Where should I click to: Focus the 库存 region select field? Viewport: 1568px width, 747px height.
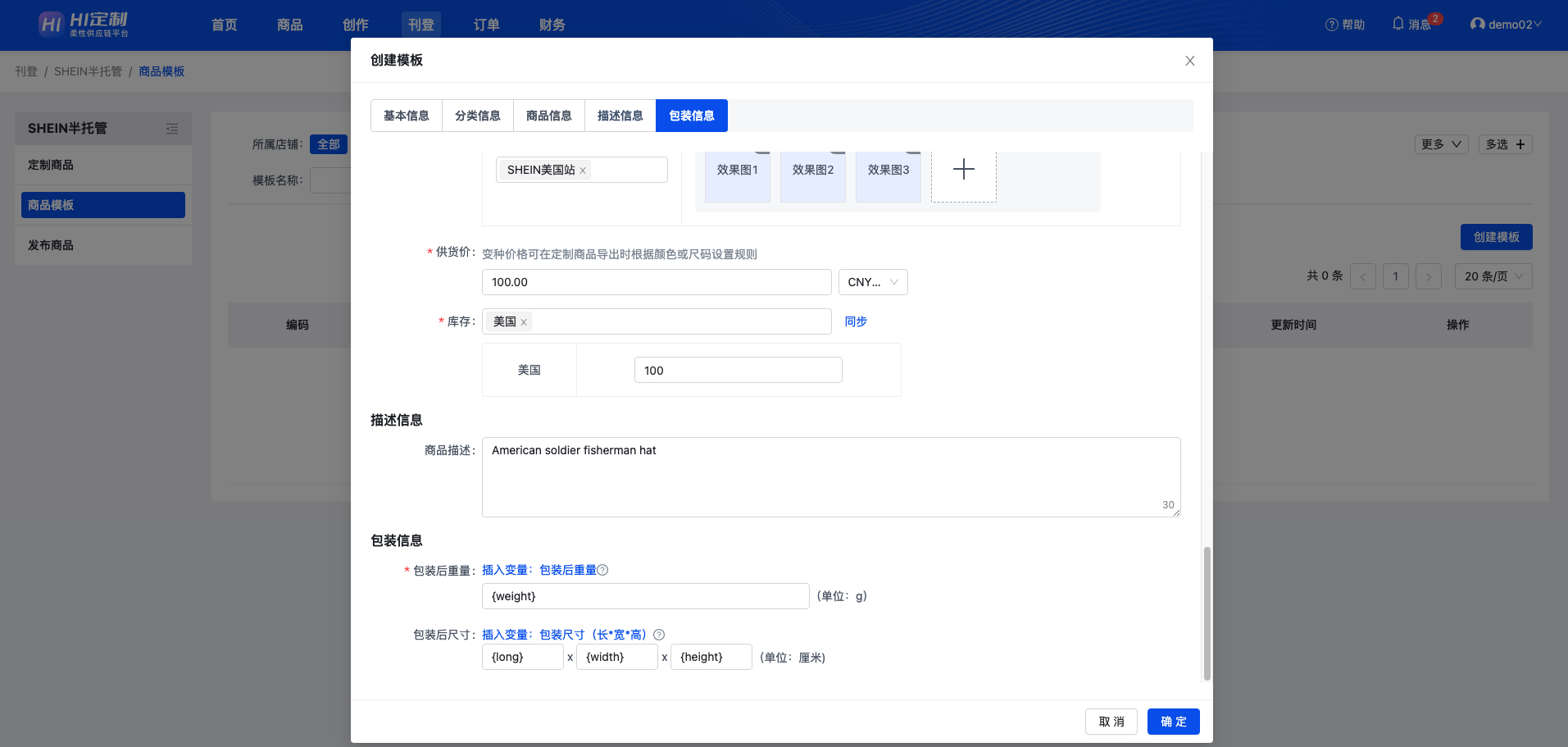[657, 321]
